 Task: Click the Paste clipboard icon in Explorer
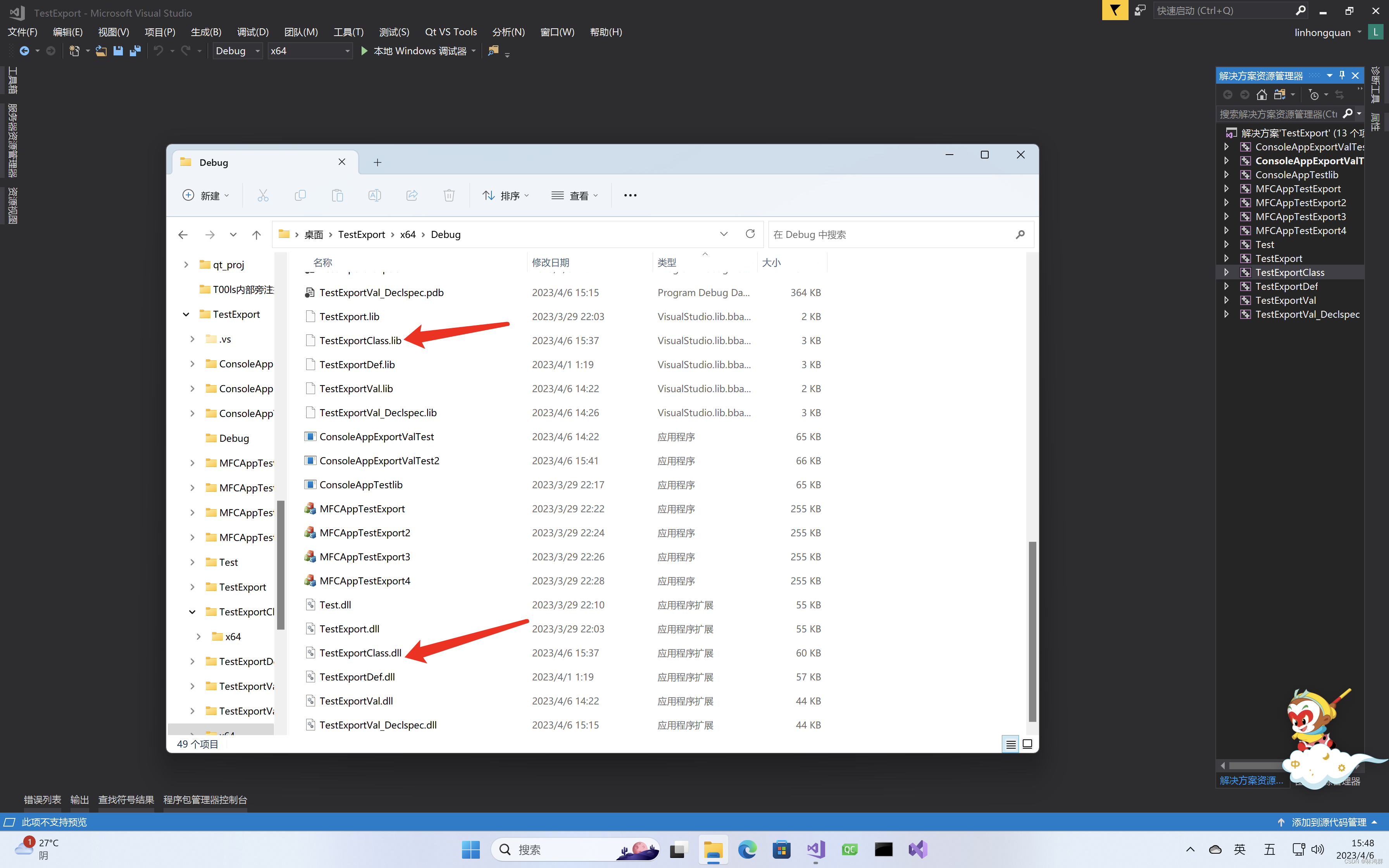338,196
